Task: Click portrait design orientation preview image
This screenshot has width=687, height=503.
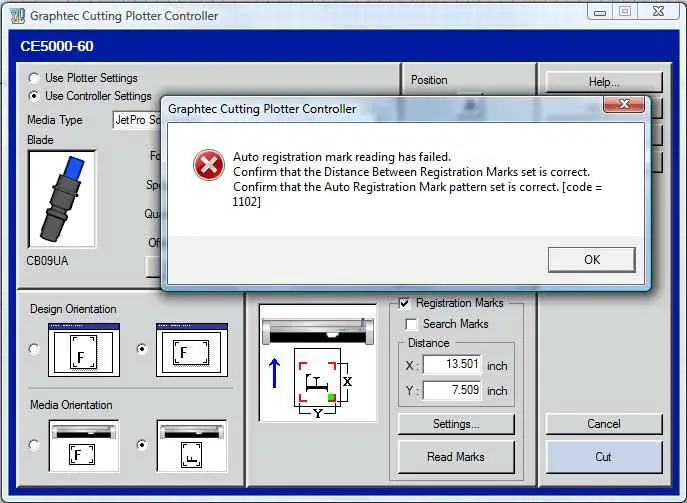Action: [x=84, y=350]
